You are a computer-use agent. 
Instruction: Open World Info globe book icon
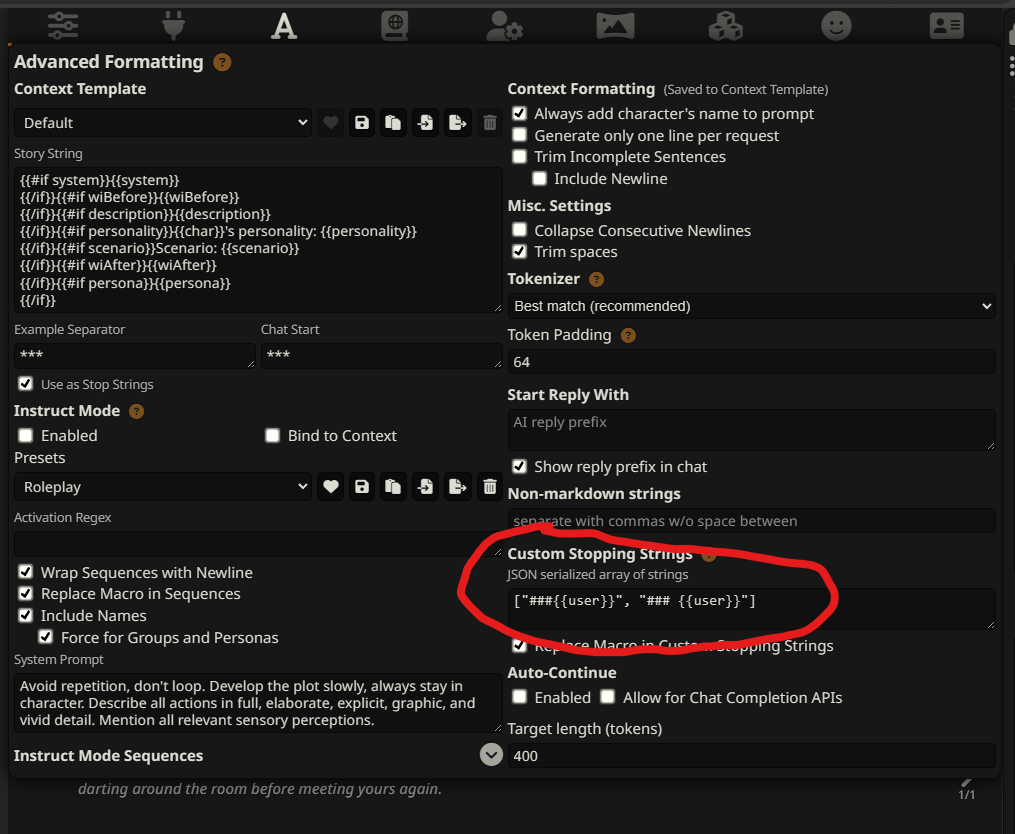pos(395,25)
